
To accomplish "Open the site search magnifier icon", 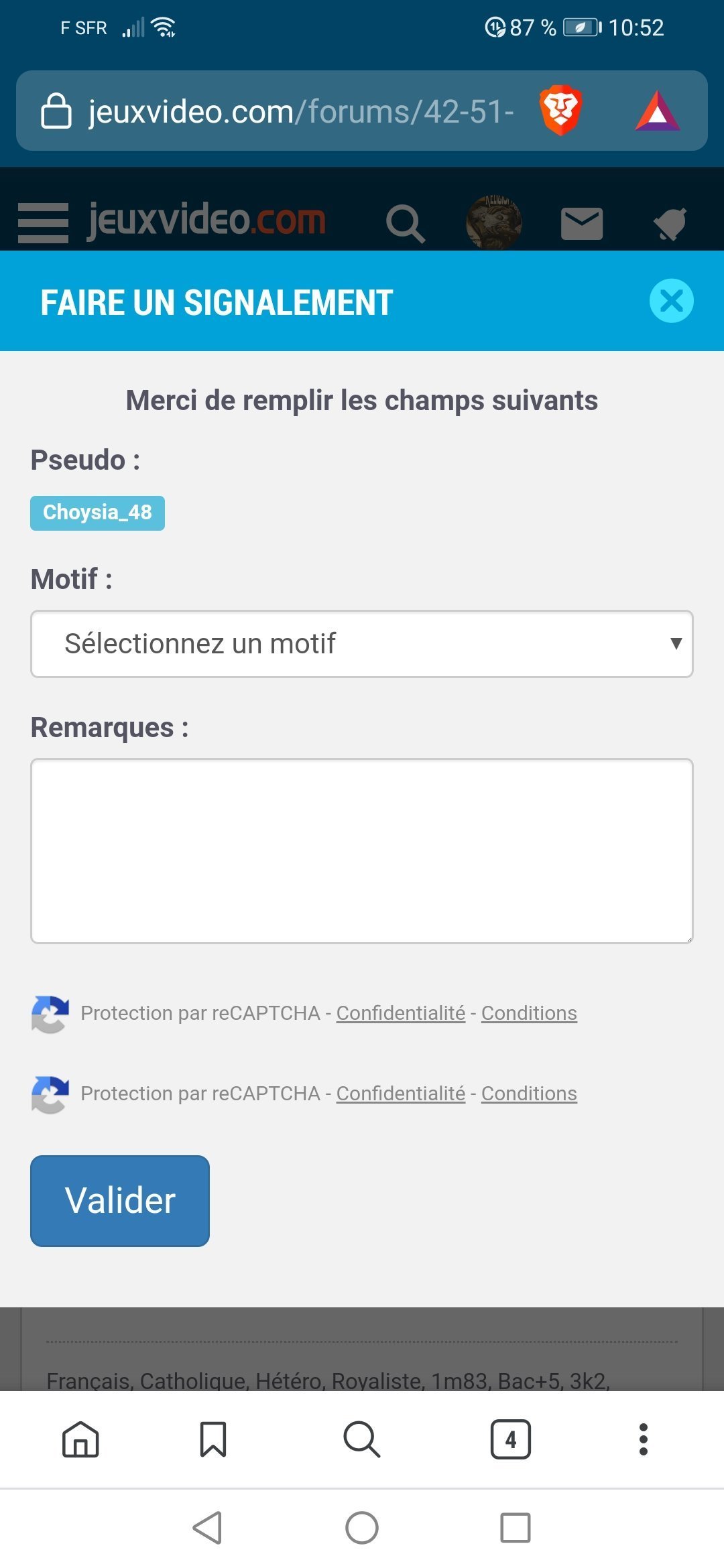I will (x=406, y=223).
